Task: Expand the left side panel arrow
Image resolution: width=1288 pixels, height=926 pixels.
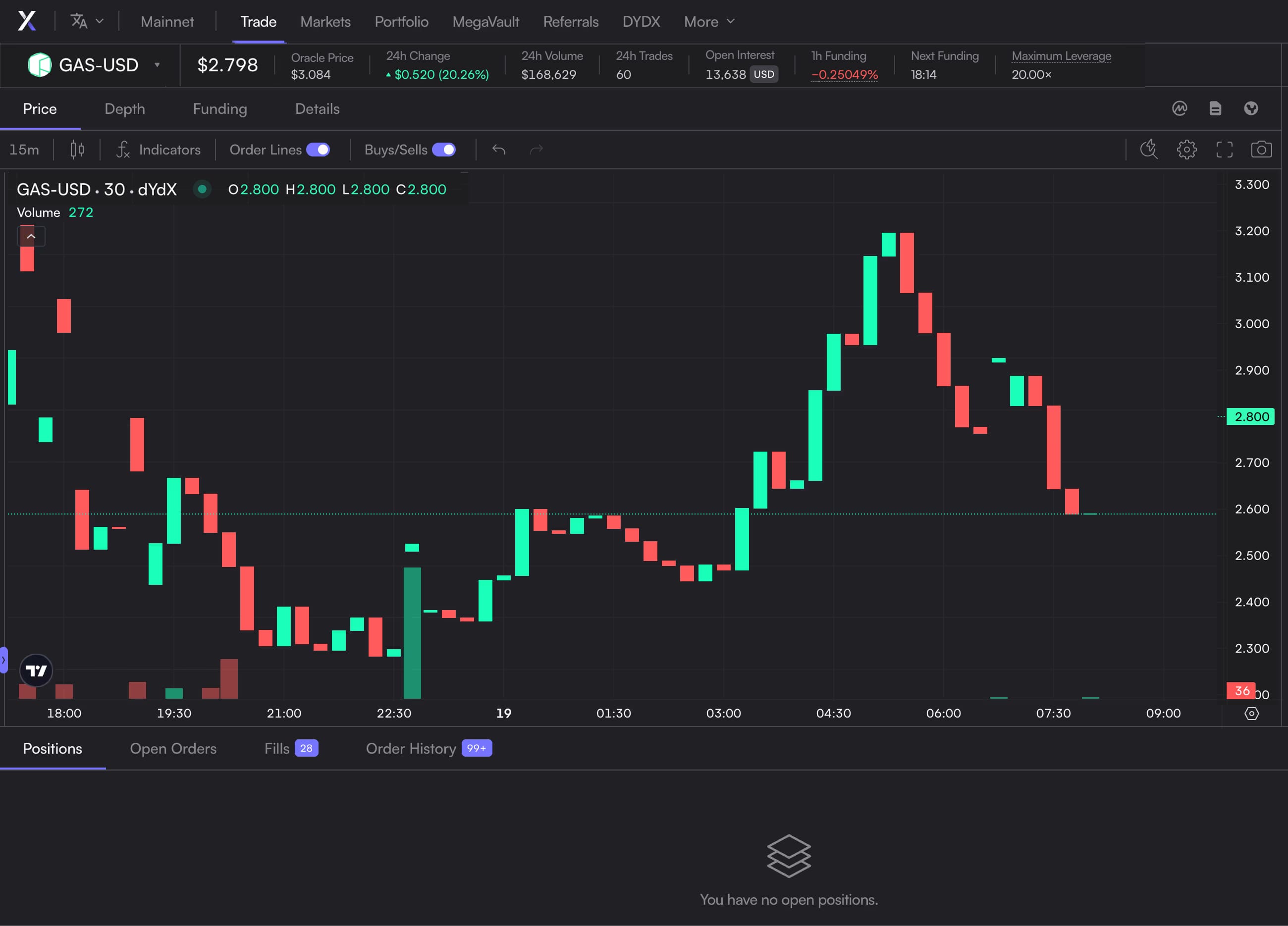Action: pyautogui.click(x=3, y=660)
